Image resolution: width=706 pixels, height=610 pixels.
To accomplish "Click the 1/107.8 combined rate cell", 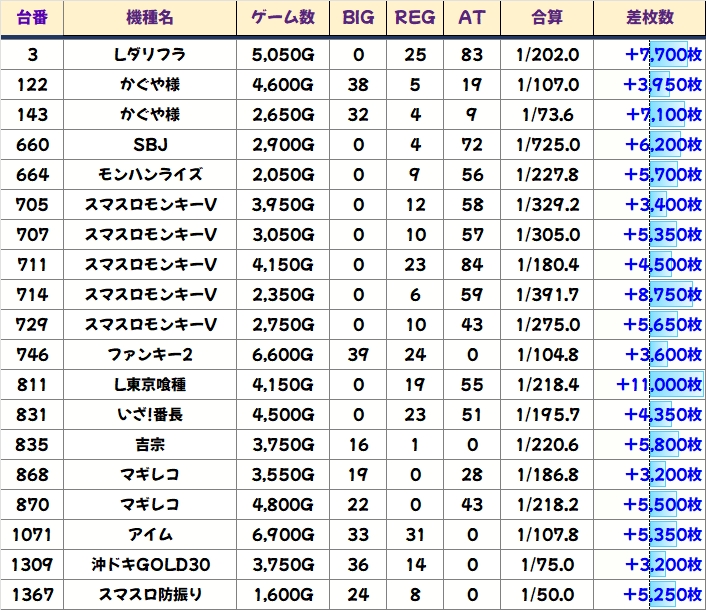I will click(x=547, y=535).
